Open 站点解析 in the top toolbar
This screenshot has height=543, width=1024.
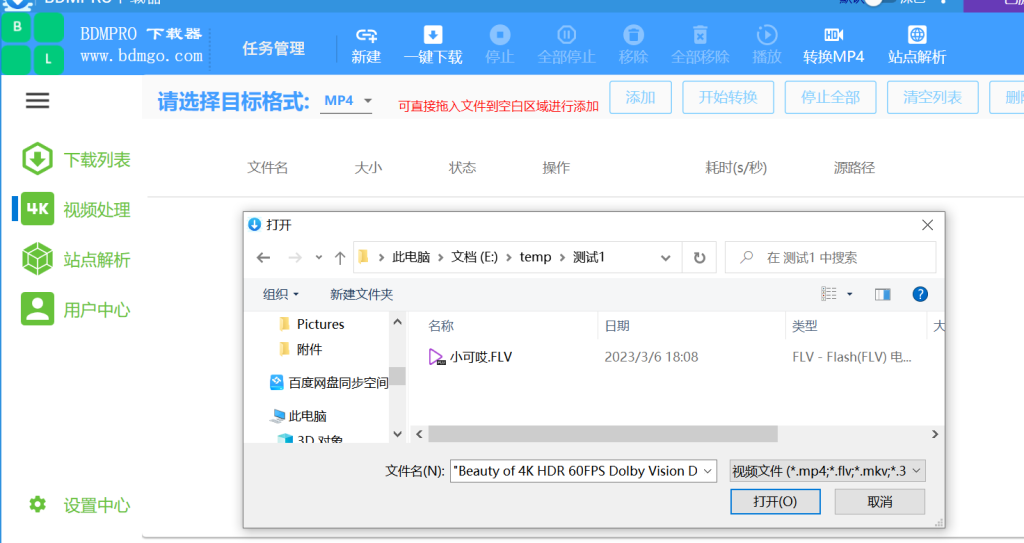(x=917, y=46)
